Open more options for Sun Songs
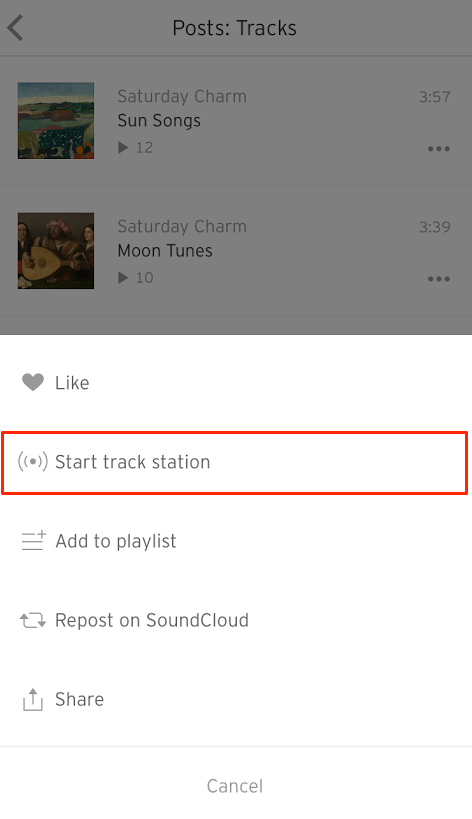This screenshot has width=472, height=819. coord(439,148)
